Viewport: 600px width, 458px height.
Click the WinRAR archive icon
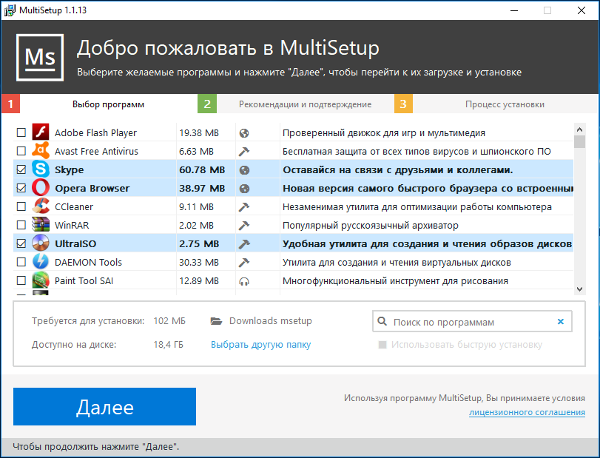(x=41, y=225)
